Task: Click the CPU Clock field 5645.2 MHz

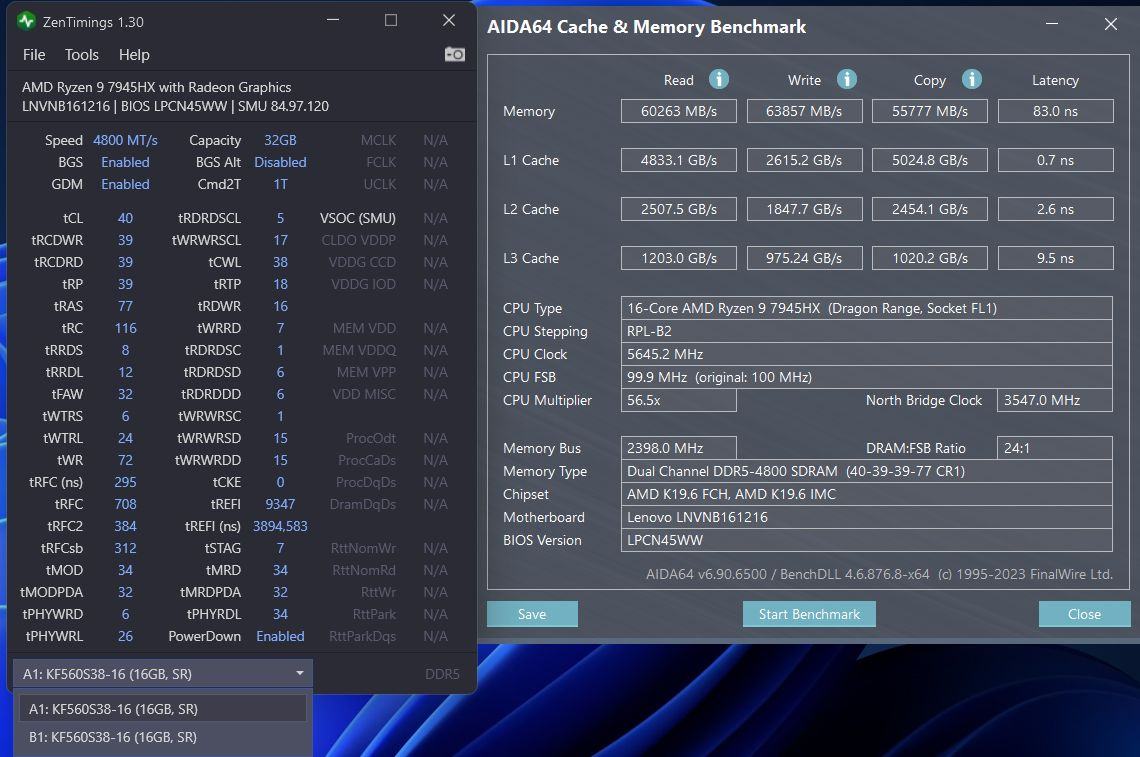Action: point(867,354)
